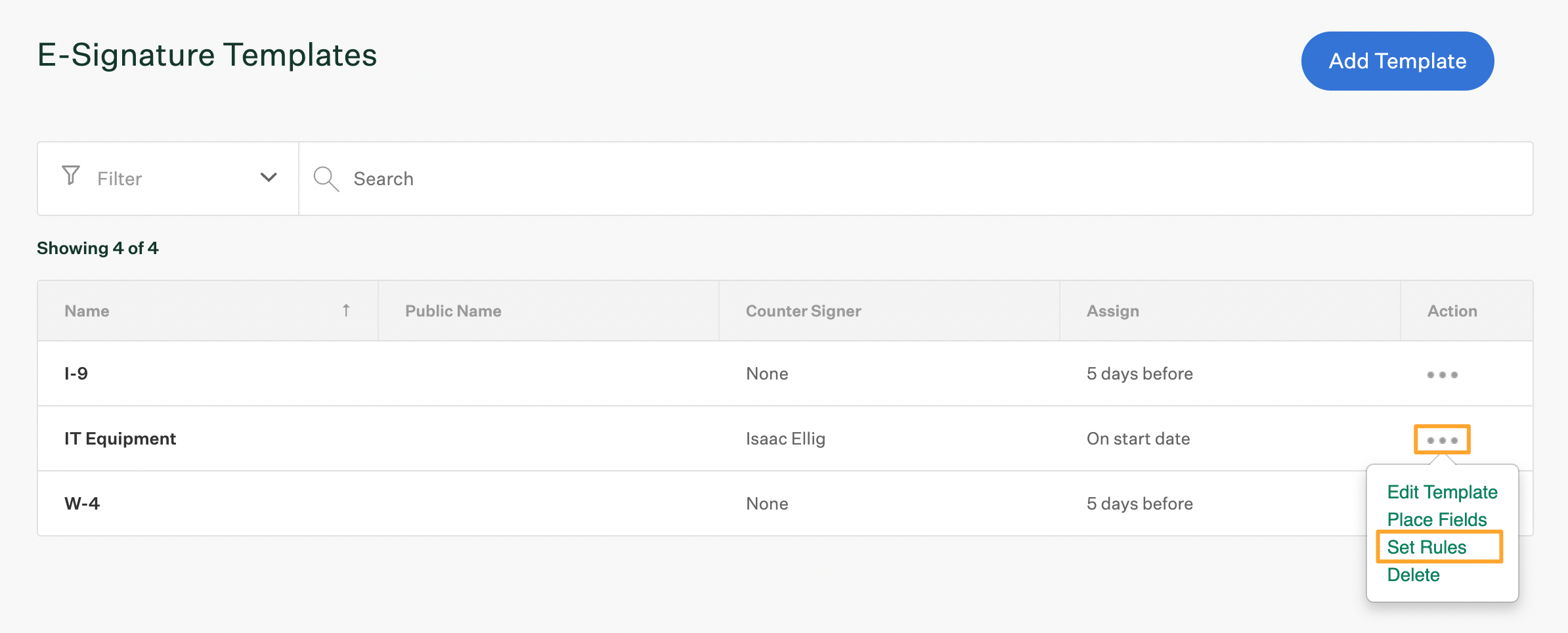Click the E-Signature Templates page title

click(207, 54)
